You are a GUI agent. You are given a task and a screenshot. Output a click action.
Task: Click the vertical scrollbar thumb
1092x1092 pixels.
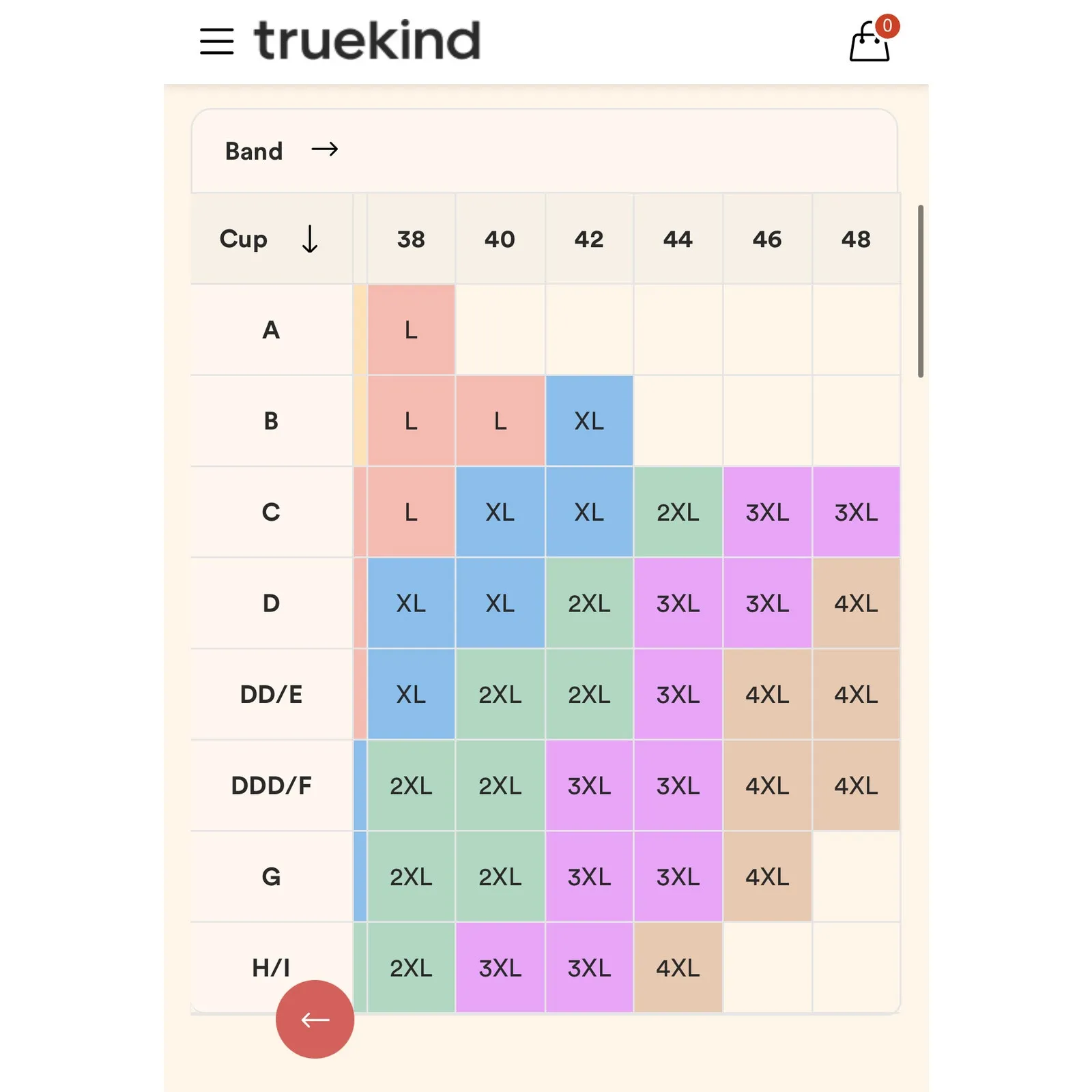click(920, 291)
